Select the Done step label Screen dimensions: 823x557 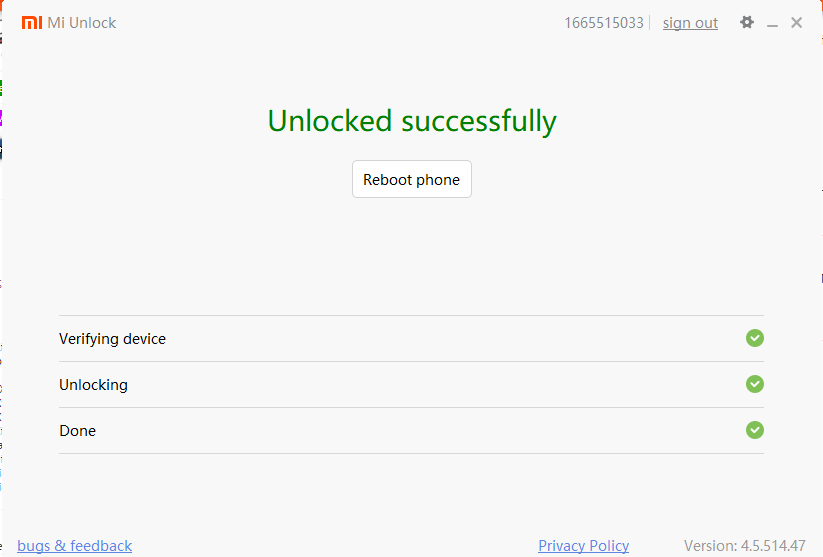click(x=77, y=431)
